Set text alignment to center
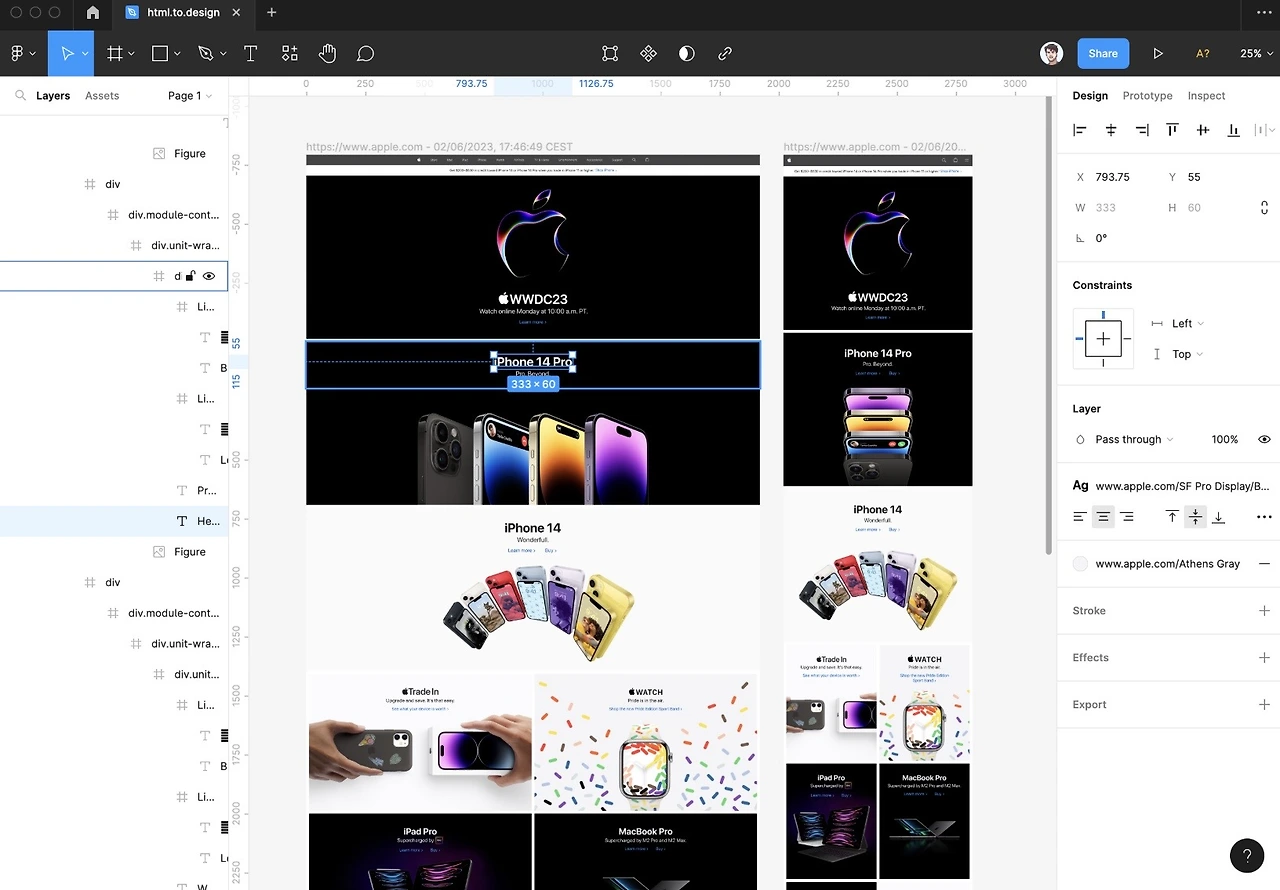Viewport: 1280px width, 890px height. [1103, 517]
